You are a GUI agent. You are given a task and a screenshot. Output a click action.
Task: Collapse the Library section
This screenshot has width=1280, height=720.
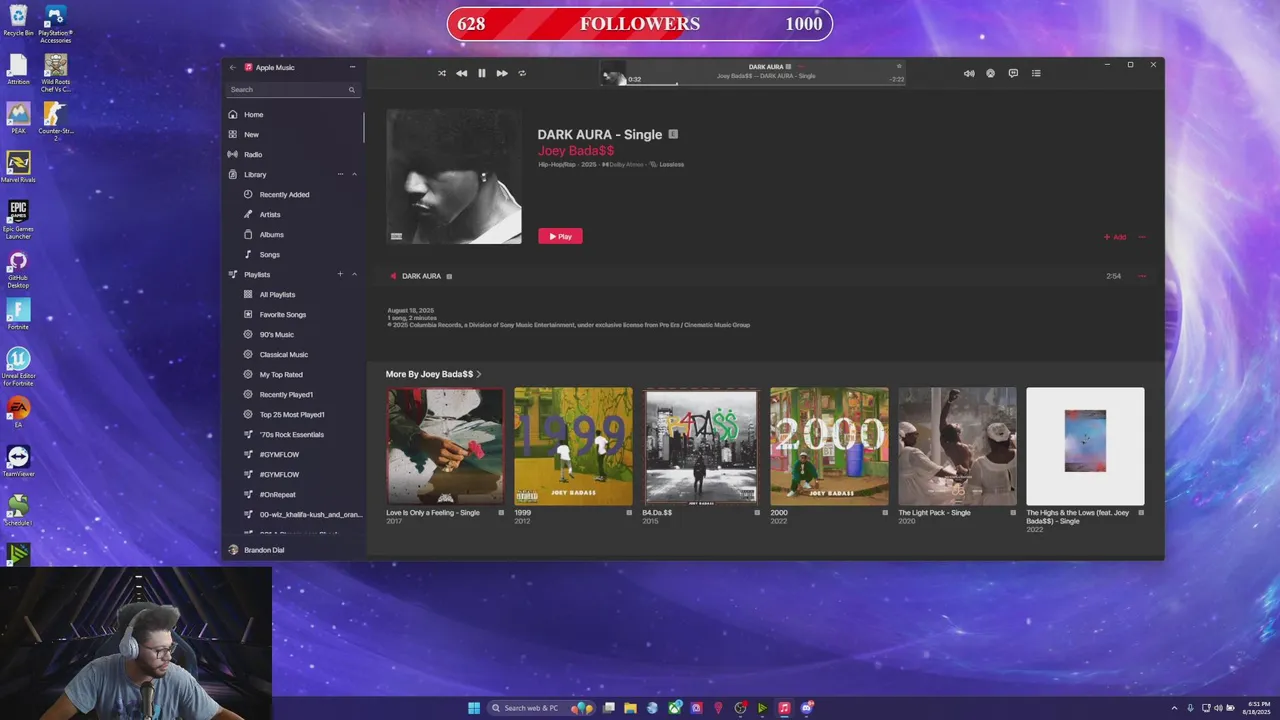pos(354,174)
